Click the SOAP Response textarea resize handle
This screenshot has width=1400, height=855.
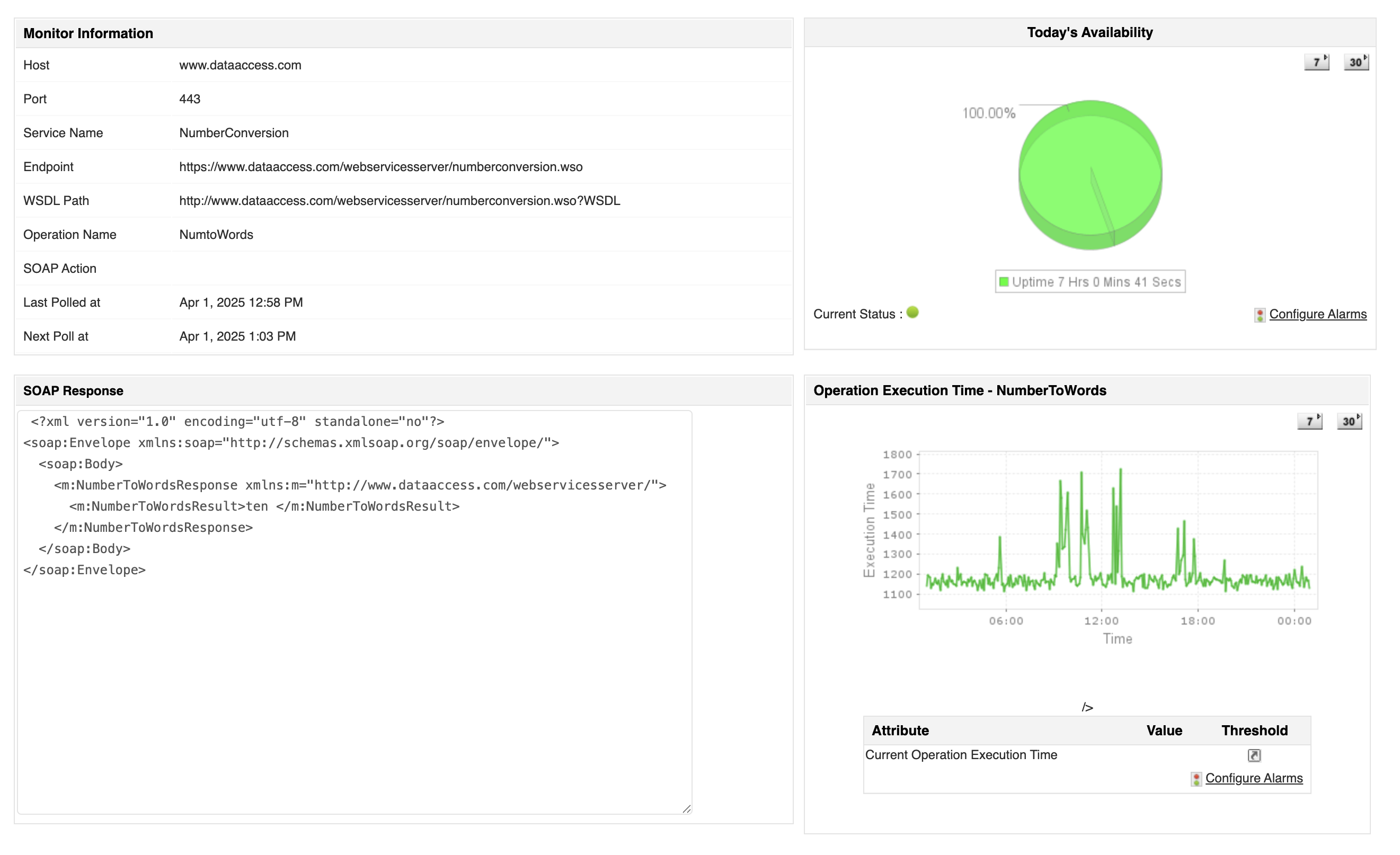click(x=687, y=808)
